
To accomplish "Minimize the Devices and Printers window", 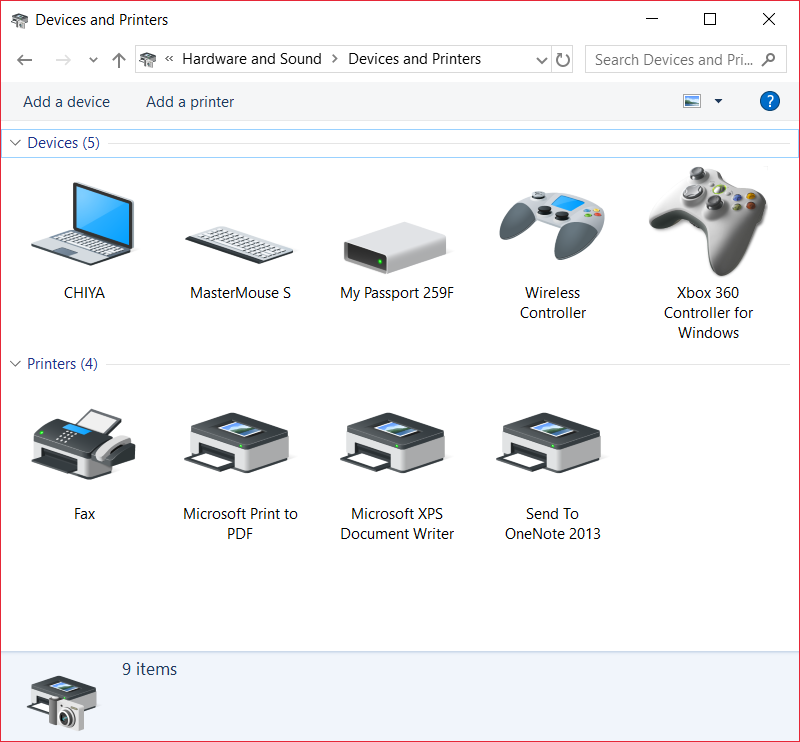I will (x=652, y=19).
